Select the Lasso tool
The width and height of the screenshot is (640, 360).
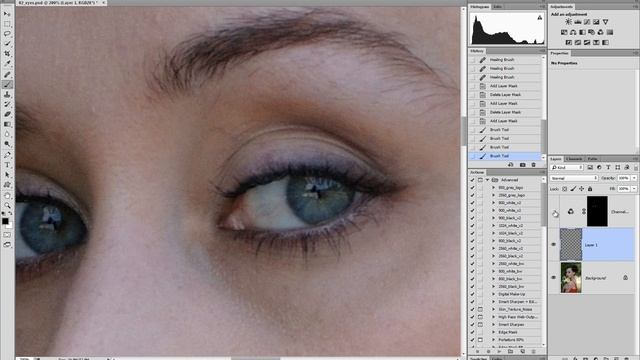[x=7, y=34]
